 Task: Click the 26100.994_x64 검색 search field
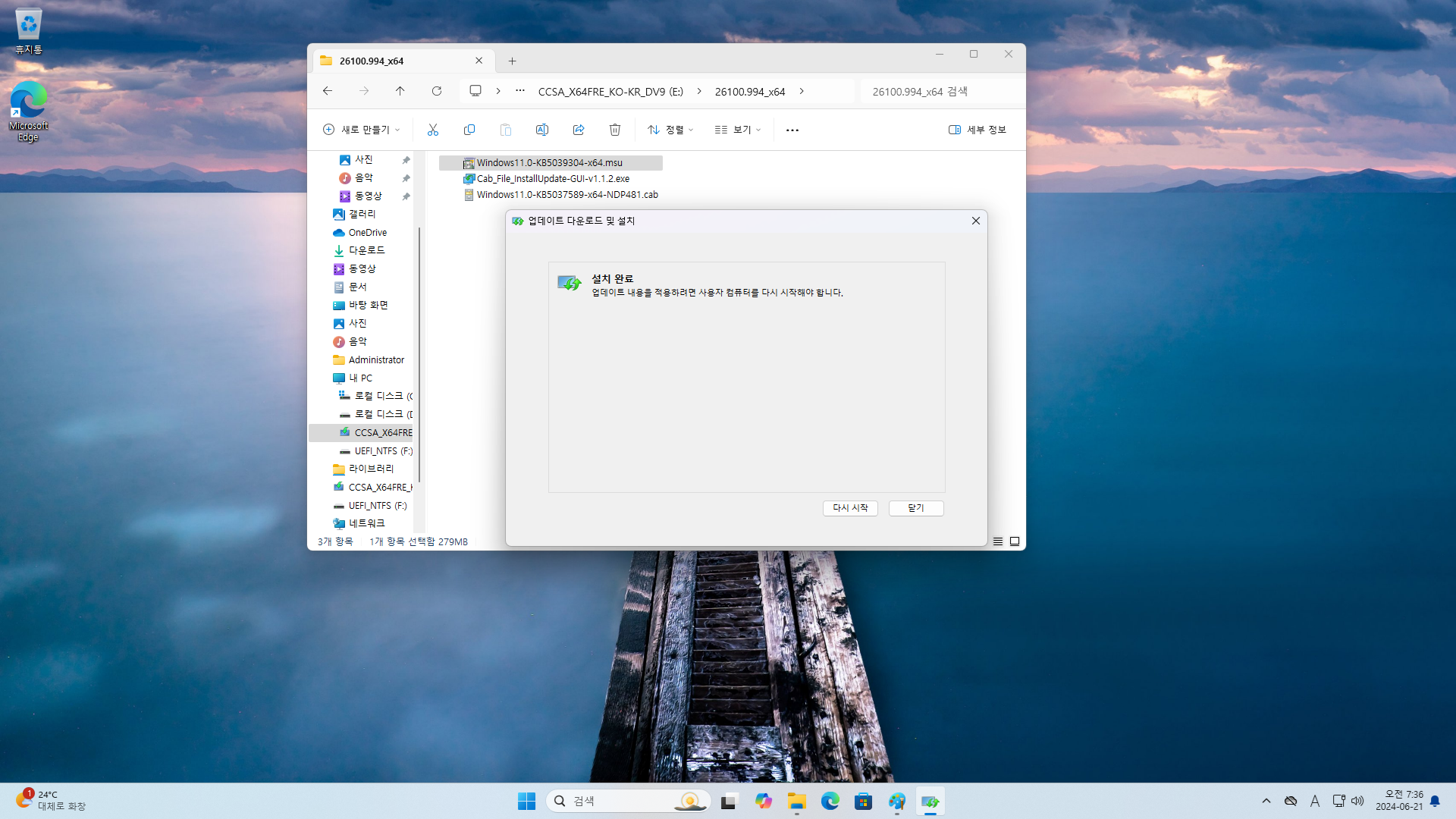(940, 91)
